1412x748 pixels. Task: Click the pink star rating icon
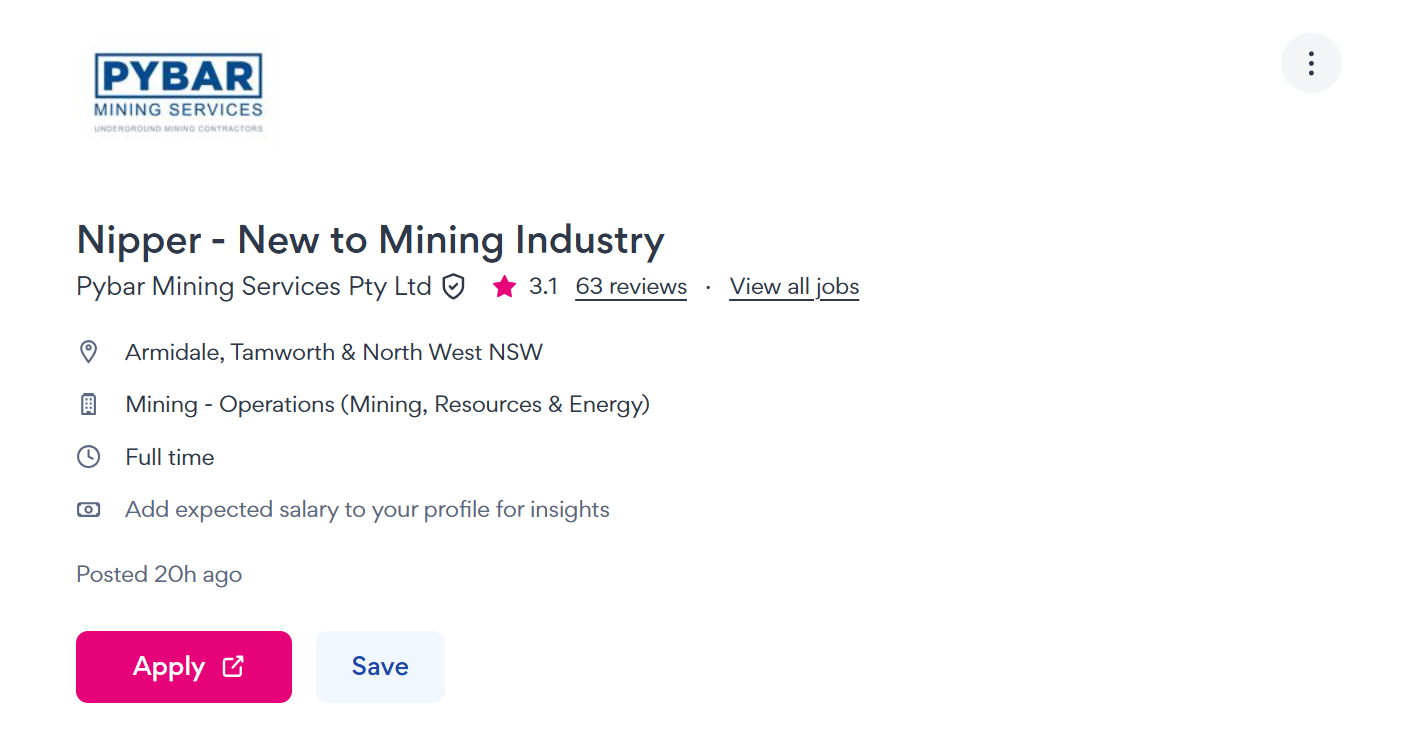[x=504, y=287]
